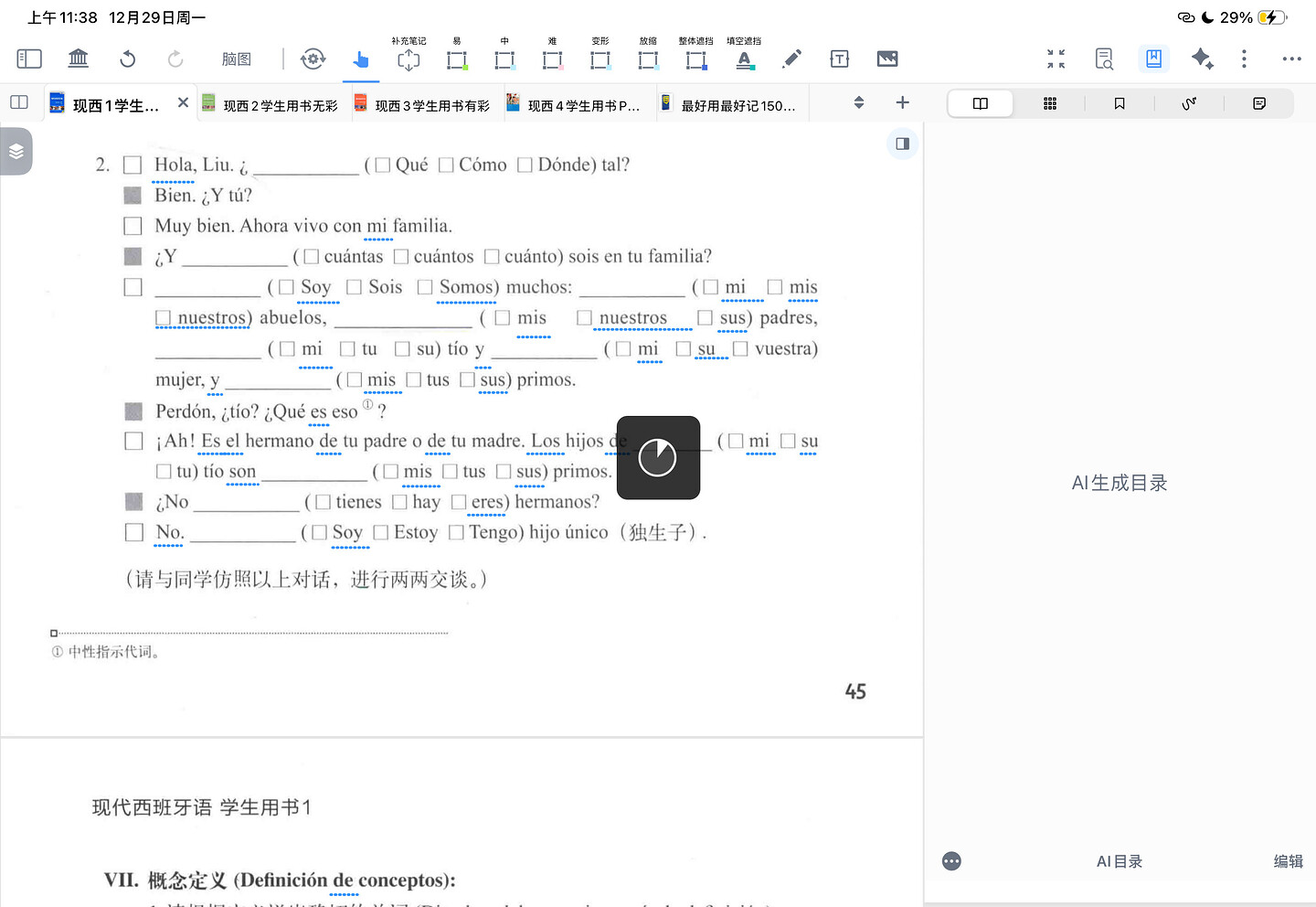1316x907 pixels.
Task: Select the hand pointer tool
Action: (361, 59)
